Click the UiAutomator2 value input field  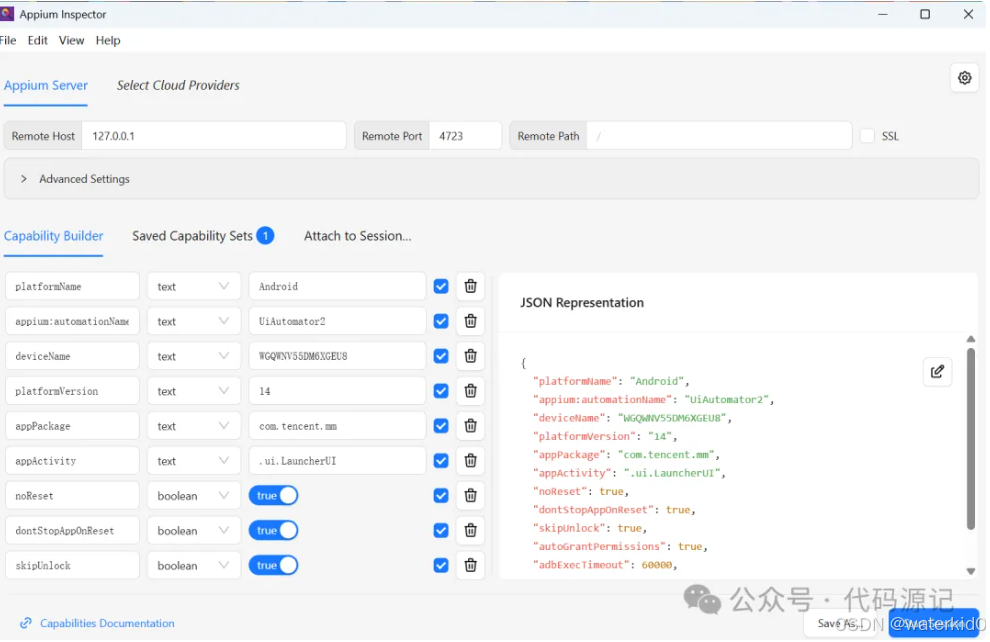point(338,322)
